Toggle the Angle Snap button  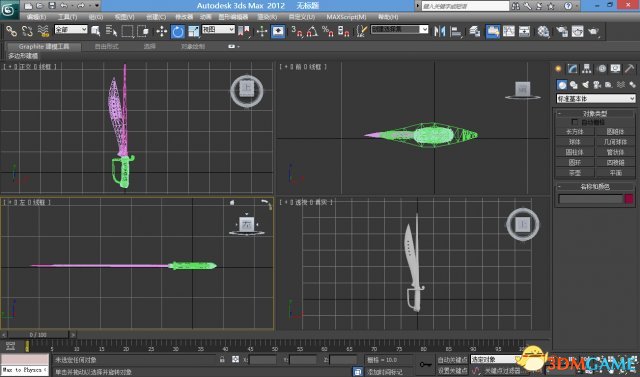pos(312,31)
